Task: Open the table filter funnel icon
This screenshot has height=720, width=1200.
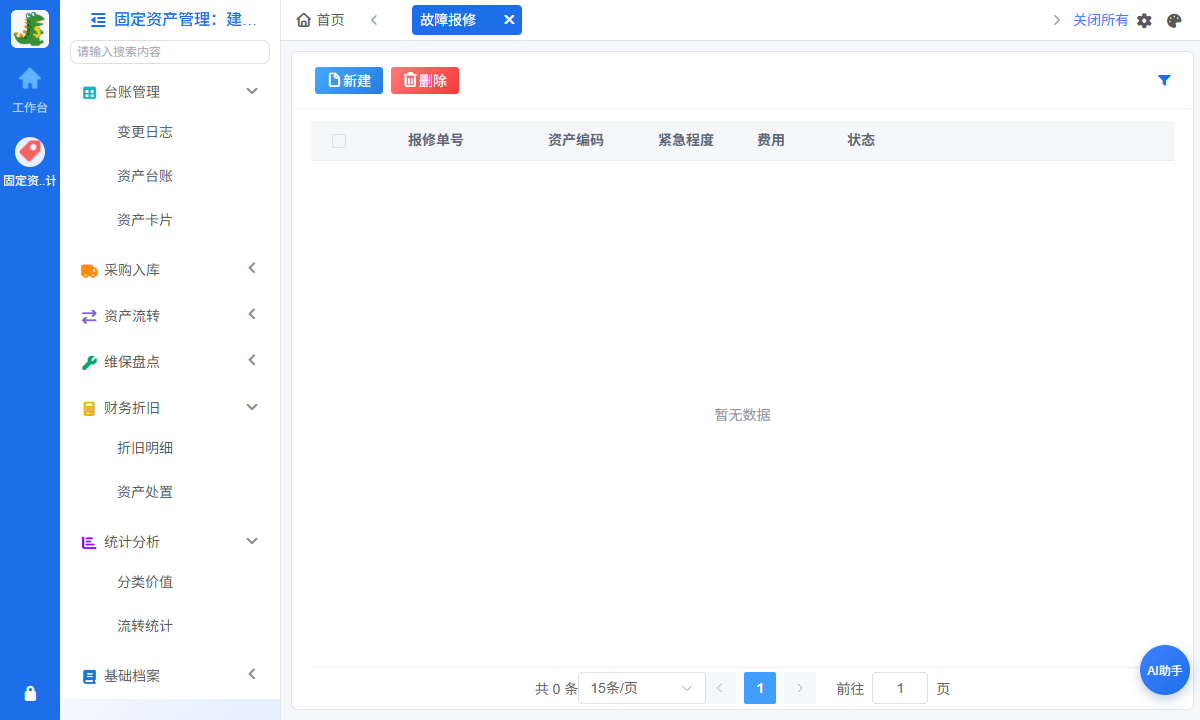Action: [1164, 80]
